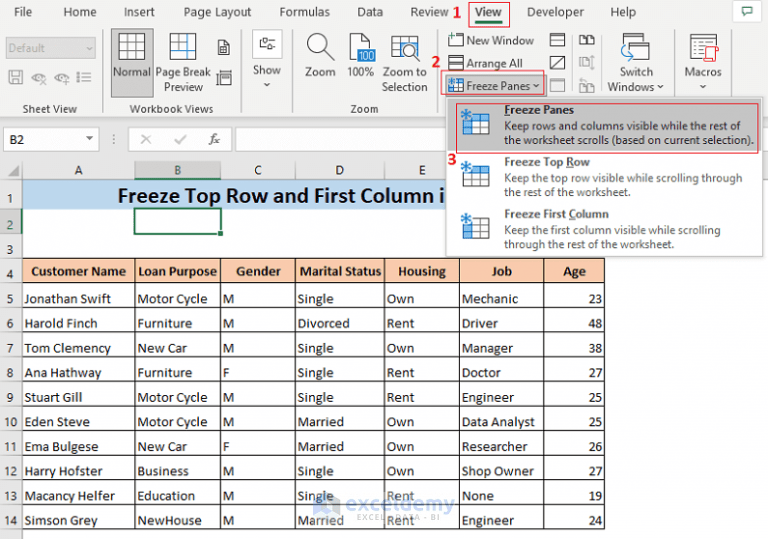Select column D header

(339, 170)
